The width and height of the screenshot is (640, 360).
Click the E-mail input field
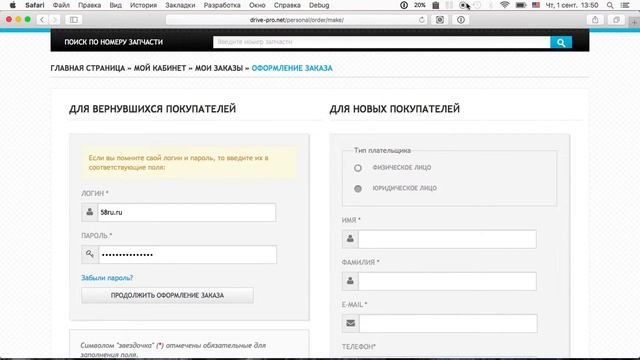pos(448,323)
